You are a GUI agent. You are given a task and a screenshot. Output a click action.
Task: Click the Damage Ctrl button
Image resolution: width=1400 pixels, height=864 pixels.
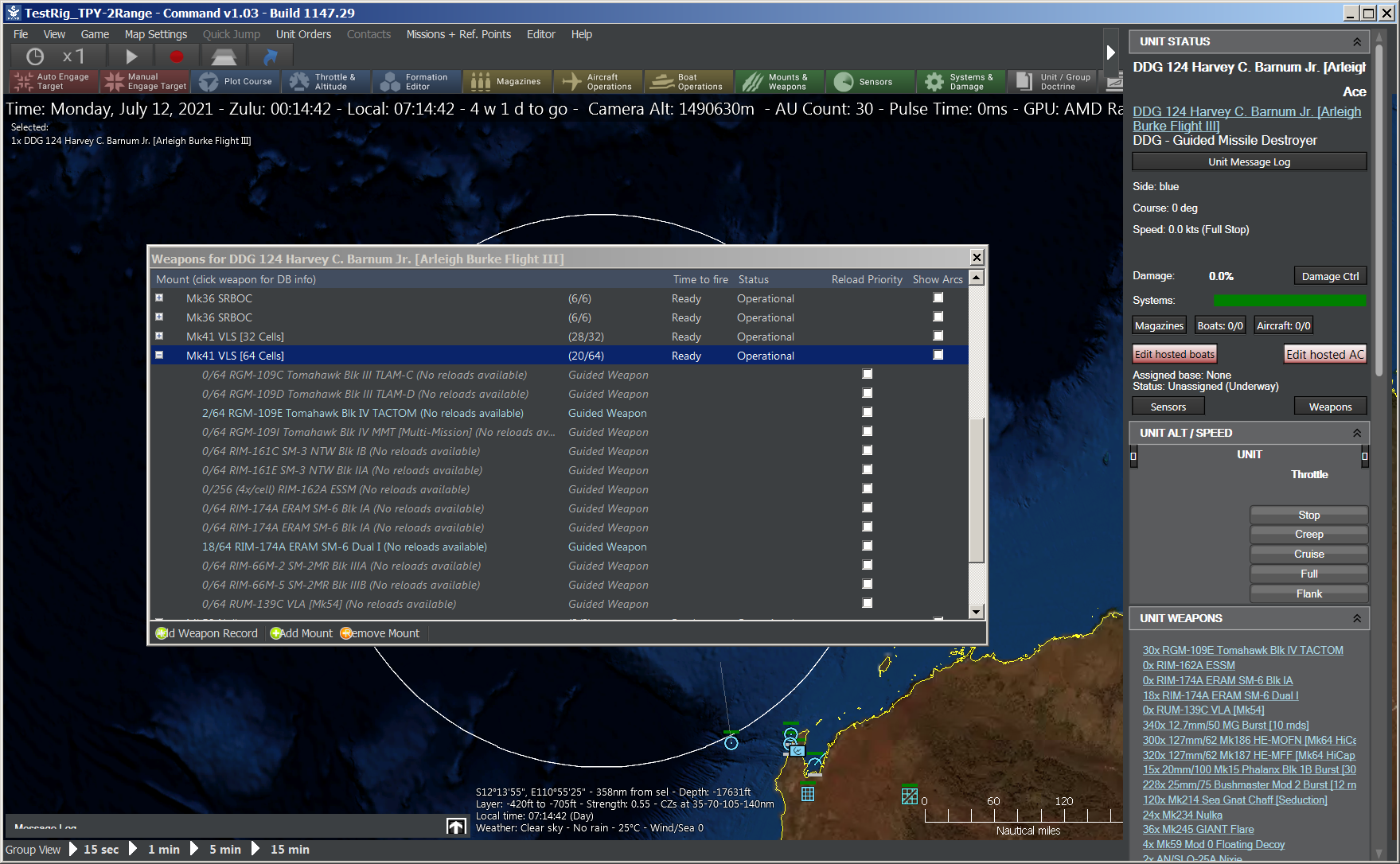click(1330, 276)
